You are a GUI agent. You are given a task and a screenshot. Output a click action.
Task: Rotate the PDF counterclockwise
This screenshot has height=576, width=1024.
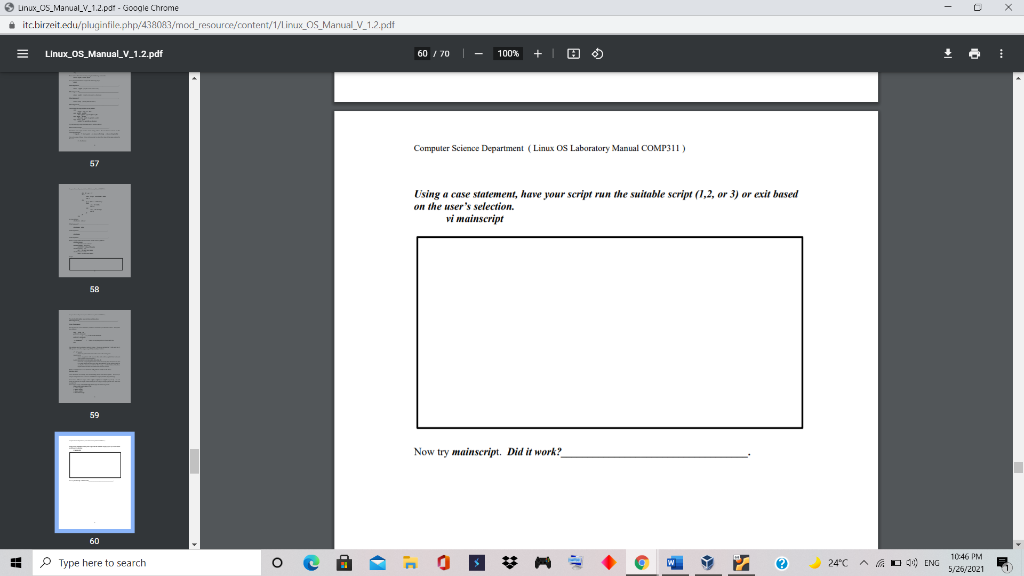pos(598,54)
